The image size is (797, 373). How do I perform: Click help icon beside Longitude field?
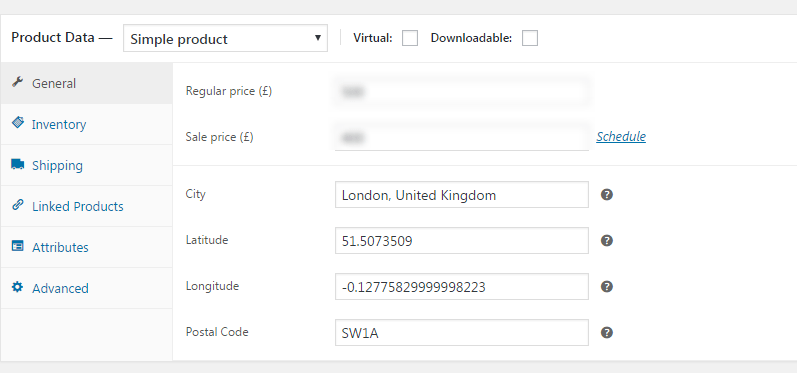606,287
